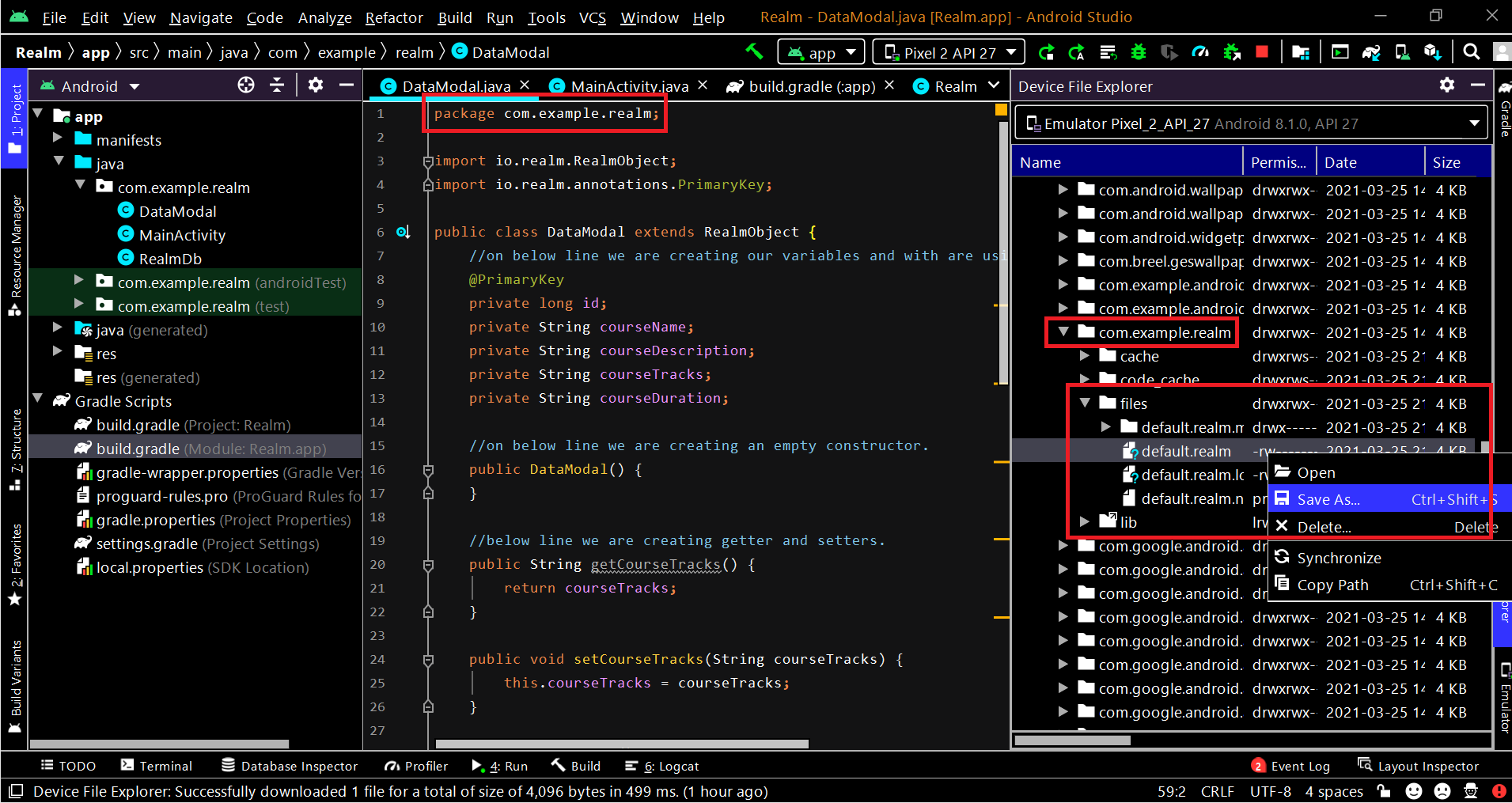Switch to the MainActivity.java tab
The image size is (1512, 803).
click(x=628, y=86)
